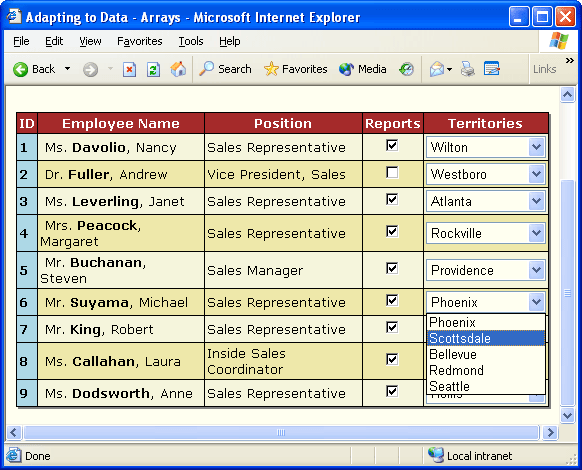The width and height of the screenshot is (582, 470).
Task: Toggle Reports checkbox for Laura Callahan
Action: (x=392, y=359)
